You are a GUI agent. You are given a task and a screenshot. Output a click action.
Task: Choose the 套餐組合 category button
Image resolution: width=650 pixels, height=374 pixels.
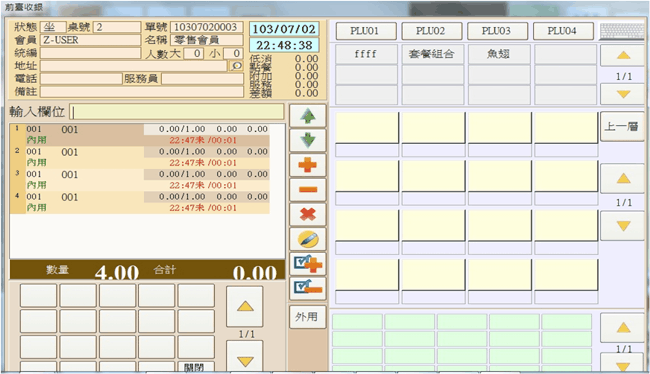tap(432, 54)
